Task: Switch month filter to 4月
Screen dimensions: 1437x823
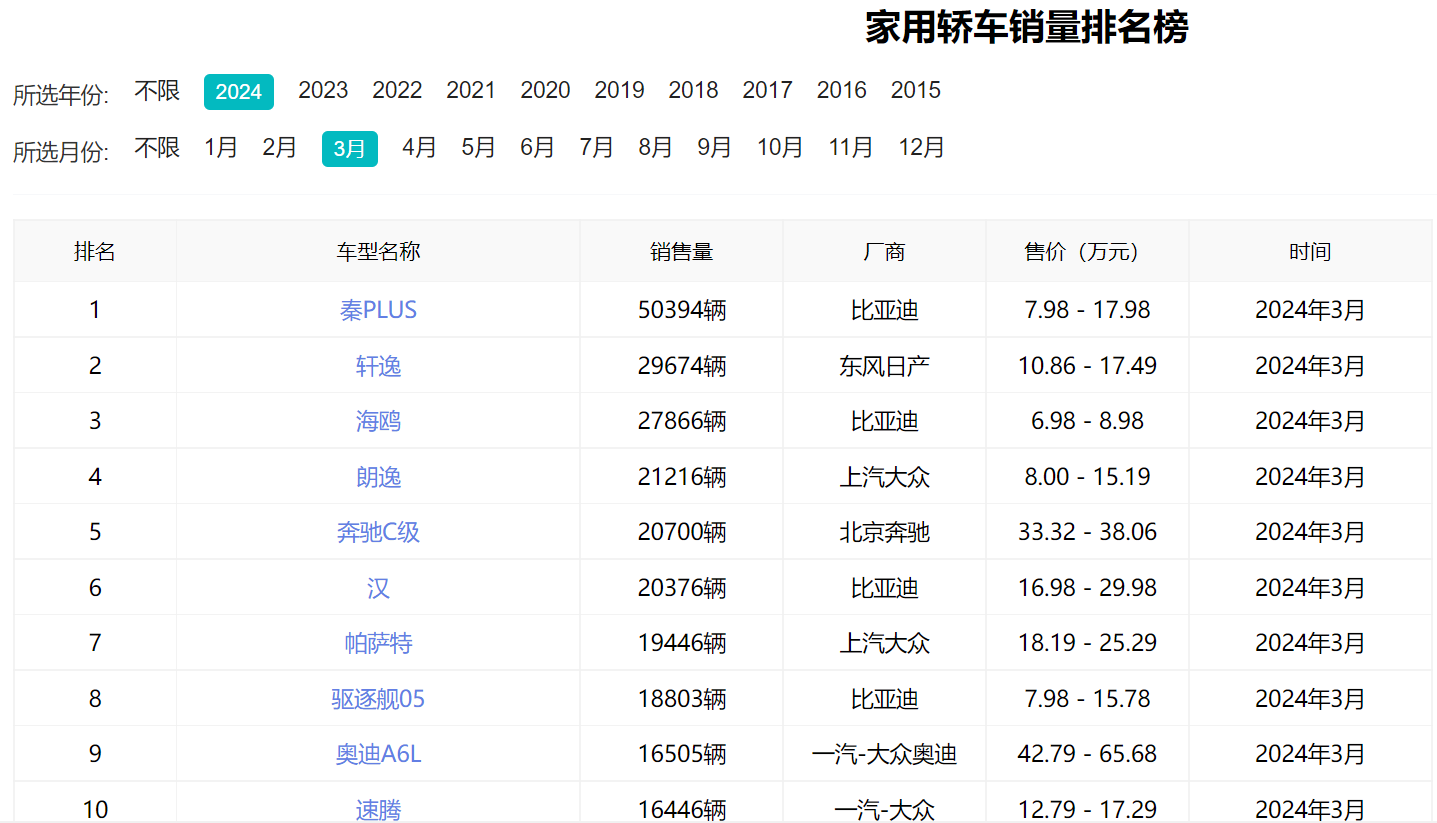Action: pos(419,148)
